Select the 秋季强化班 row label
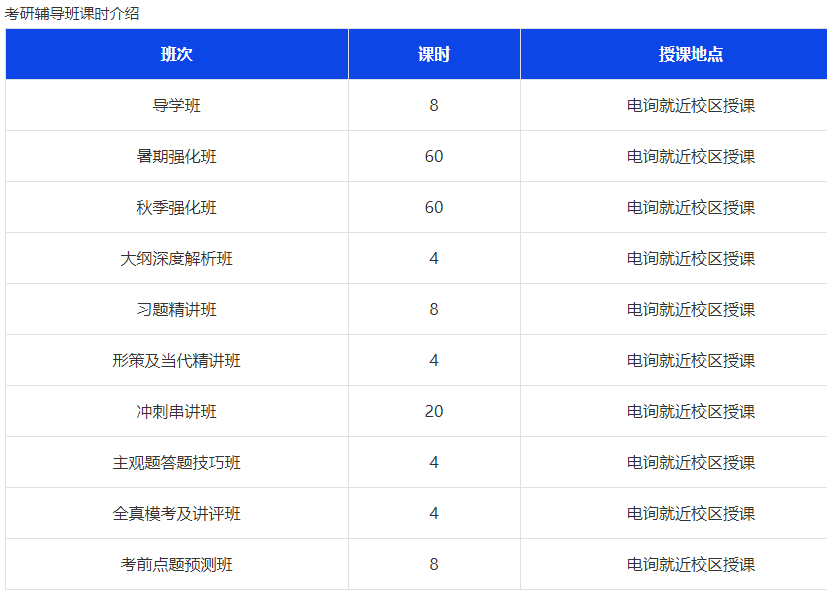The image size is (827, 605). tap(175, 207)
